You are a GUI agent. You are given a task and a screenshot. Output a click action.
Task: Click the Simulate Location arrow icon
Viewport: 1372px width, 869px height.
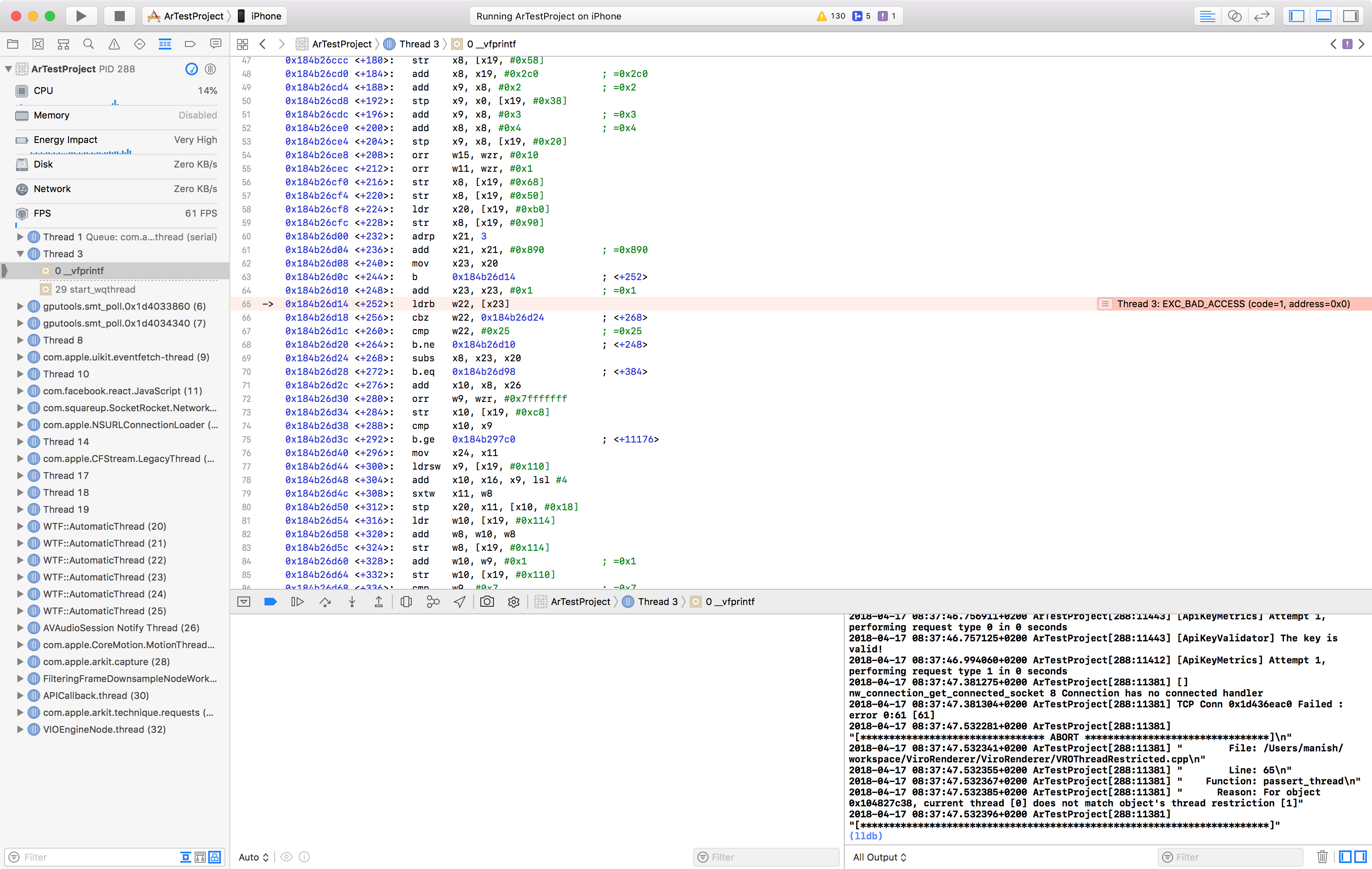[x=460, y=601]
